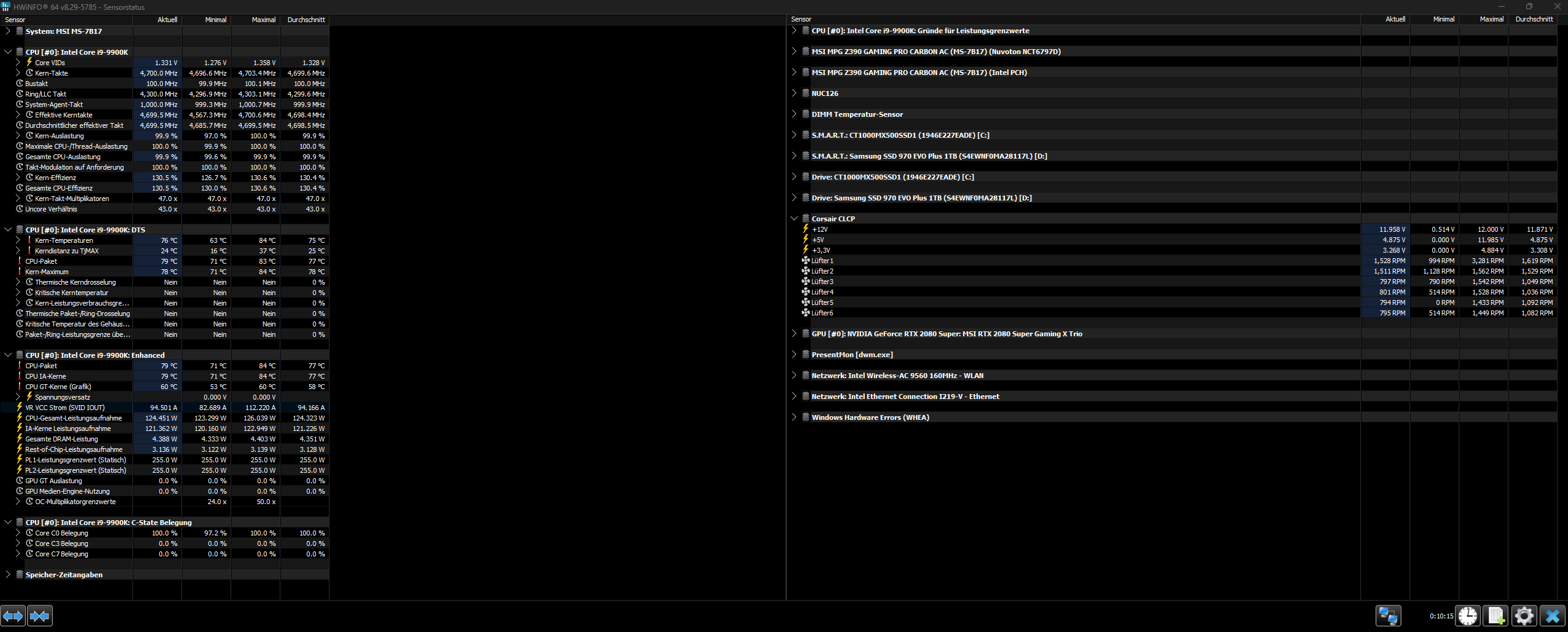The image size is (1568, 632).
Task: Click lightning icon beside Gesamte DRAM-Leistung
Action: coord(20,438)
